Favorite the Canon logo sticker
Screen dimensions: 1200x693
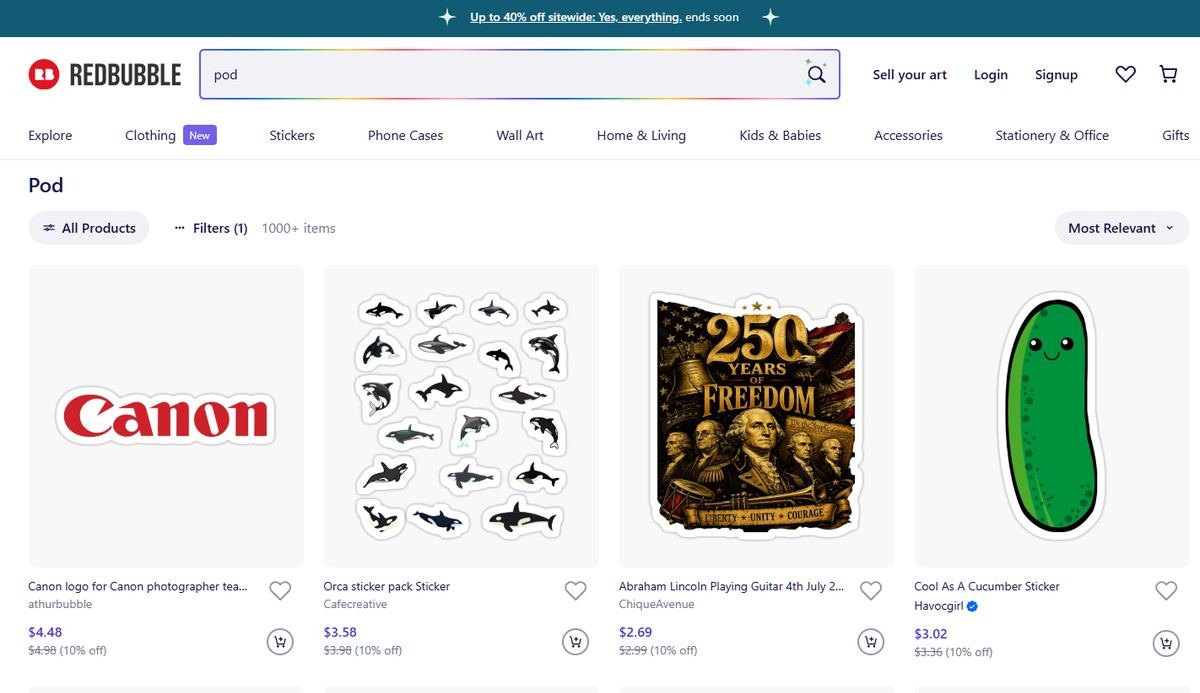click(280, 591)
